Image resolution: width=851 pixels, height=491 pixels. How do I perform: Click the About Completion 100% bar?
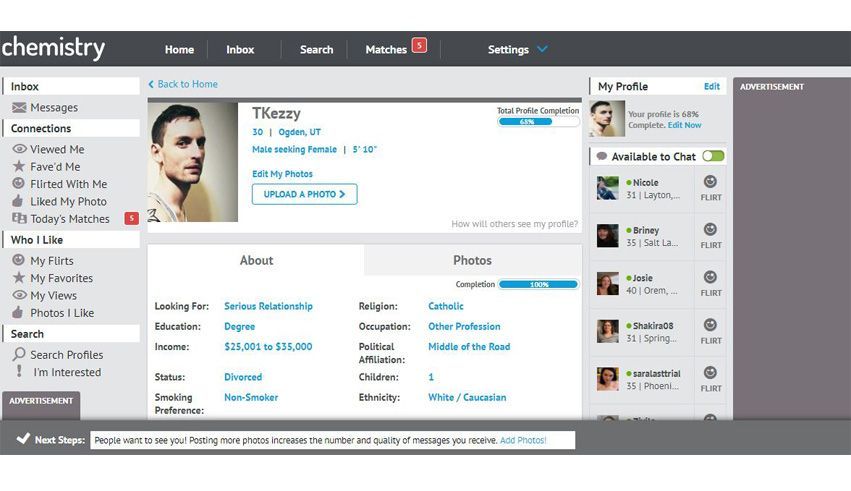click(538, 284)
